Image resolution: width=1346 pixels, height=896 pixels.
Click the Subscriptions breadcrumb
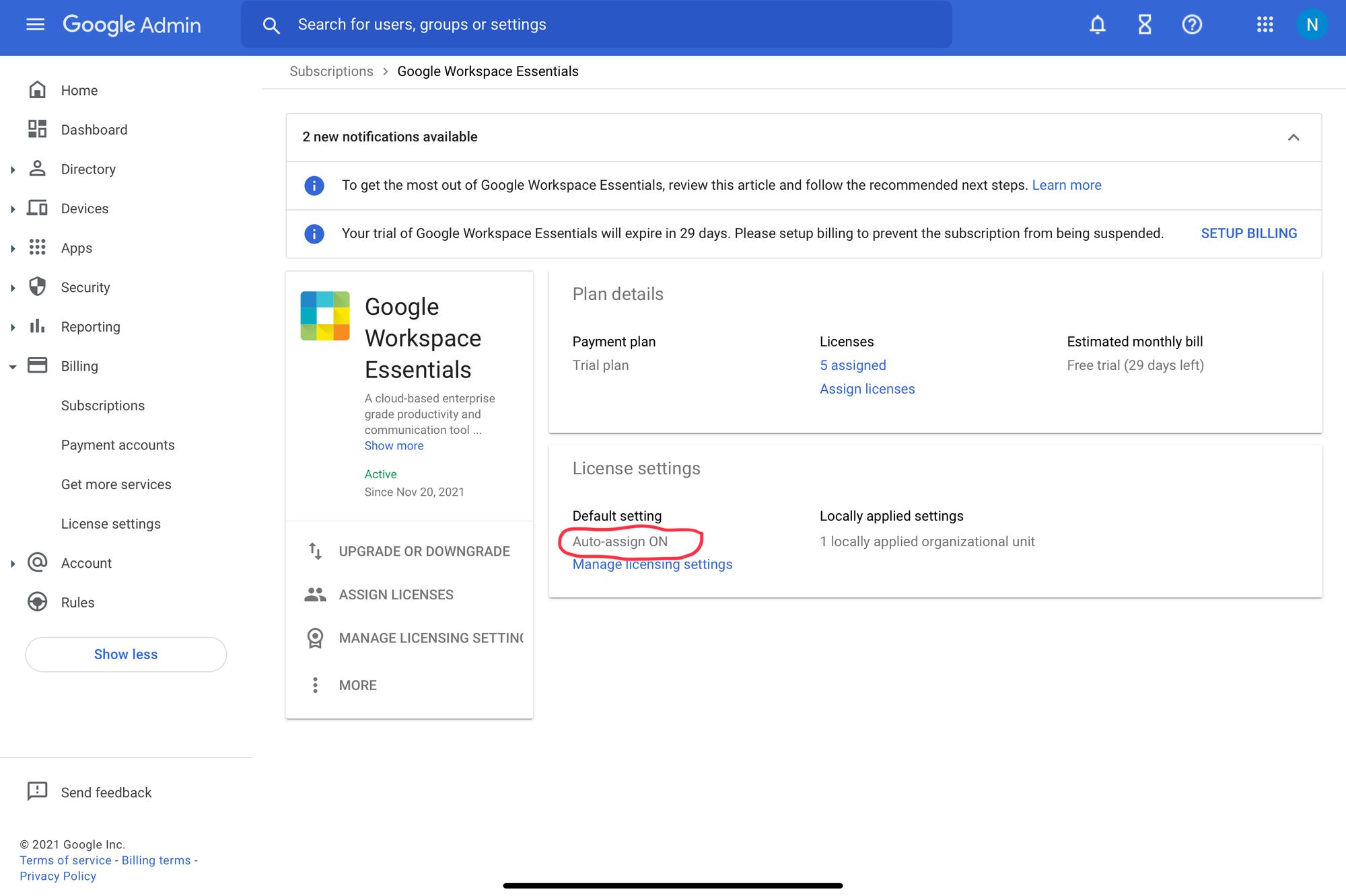click(x=331, y=71)
